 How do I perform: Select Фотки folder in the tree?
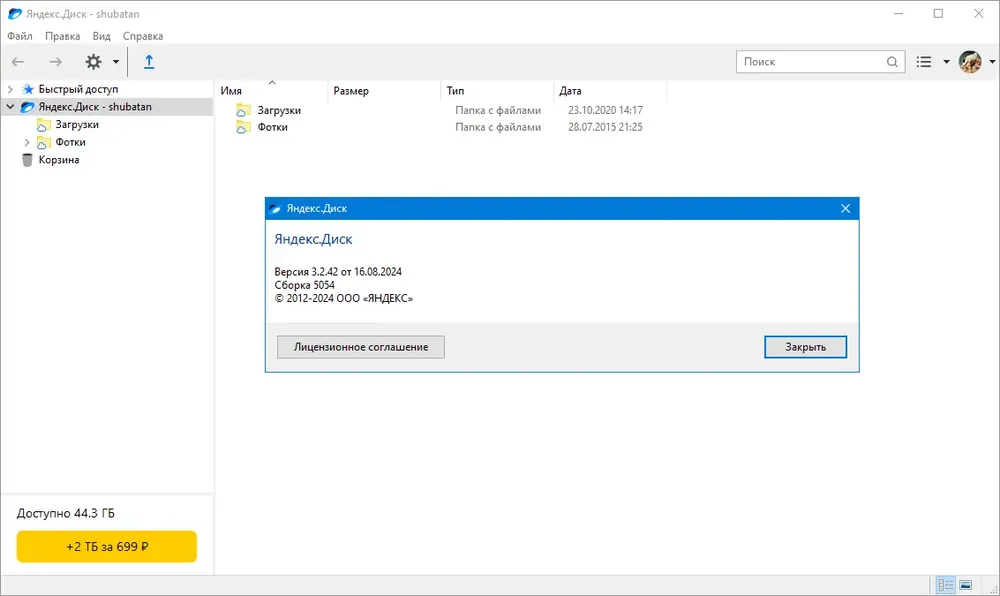(x=70, y=142)
